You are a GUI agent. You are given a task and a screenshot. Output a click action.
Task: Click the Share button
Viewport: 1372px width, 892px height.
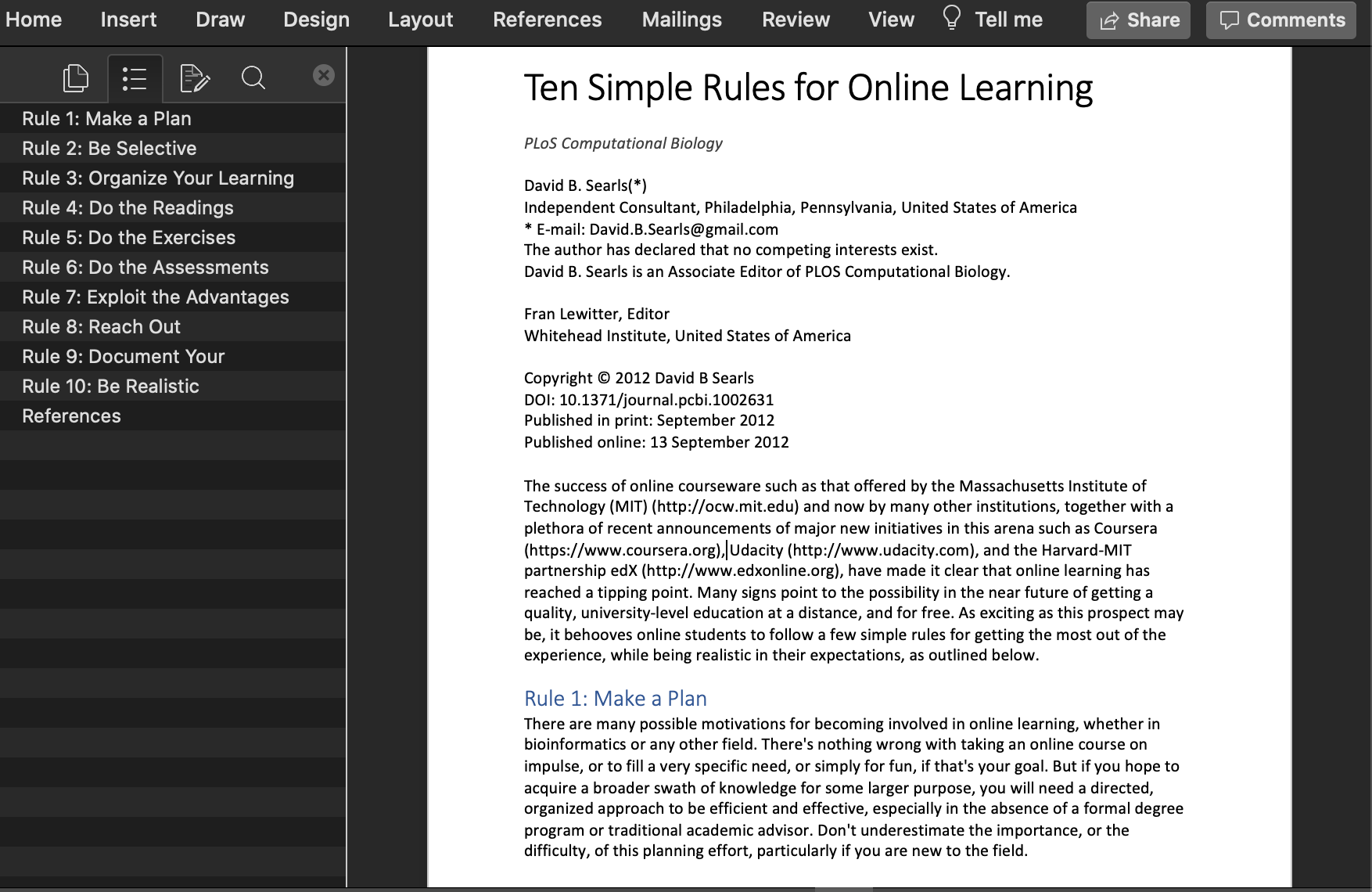click(1138, 20)
